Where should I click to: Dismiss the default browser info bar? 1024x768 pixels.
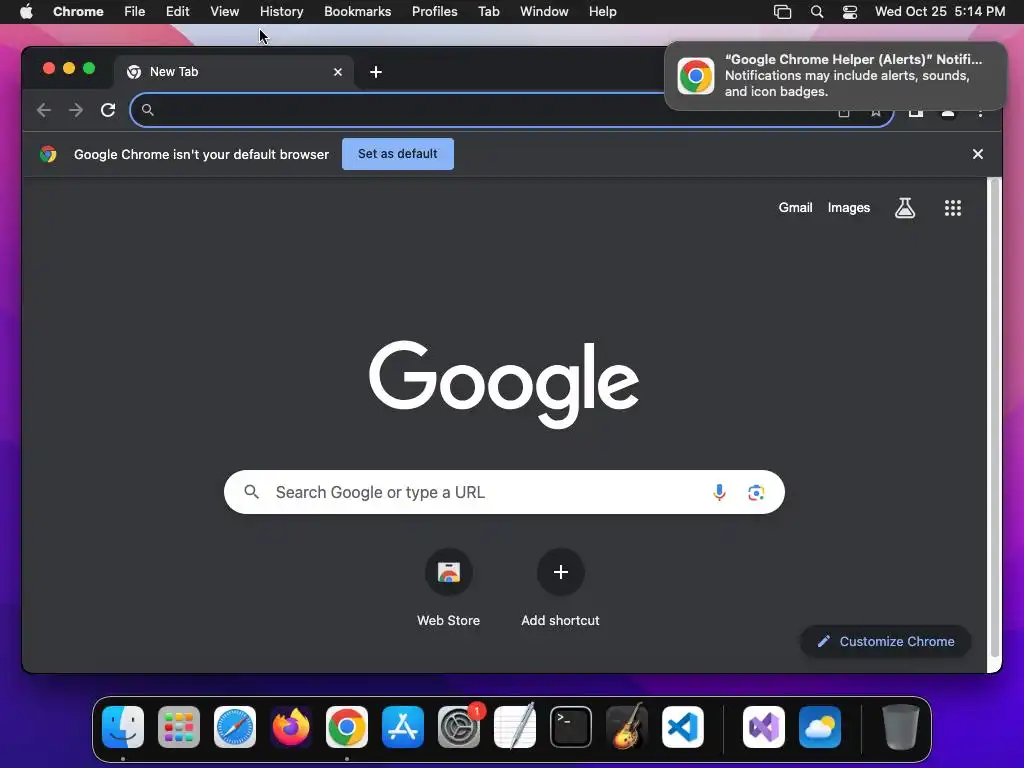(978, 154)
